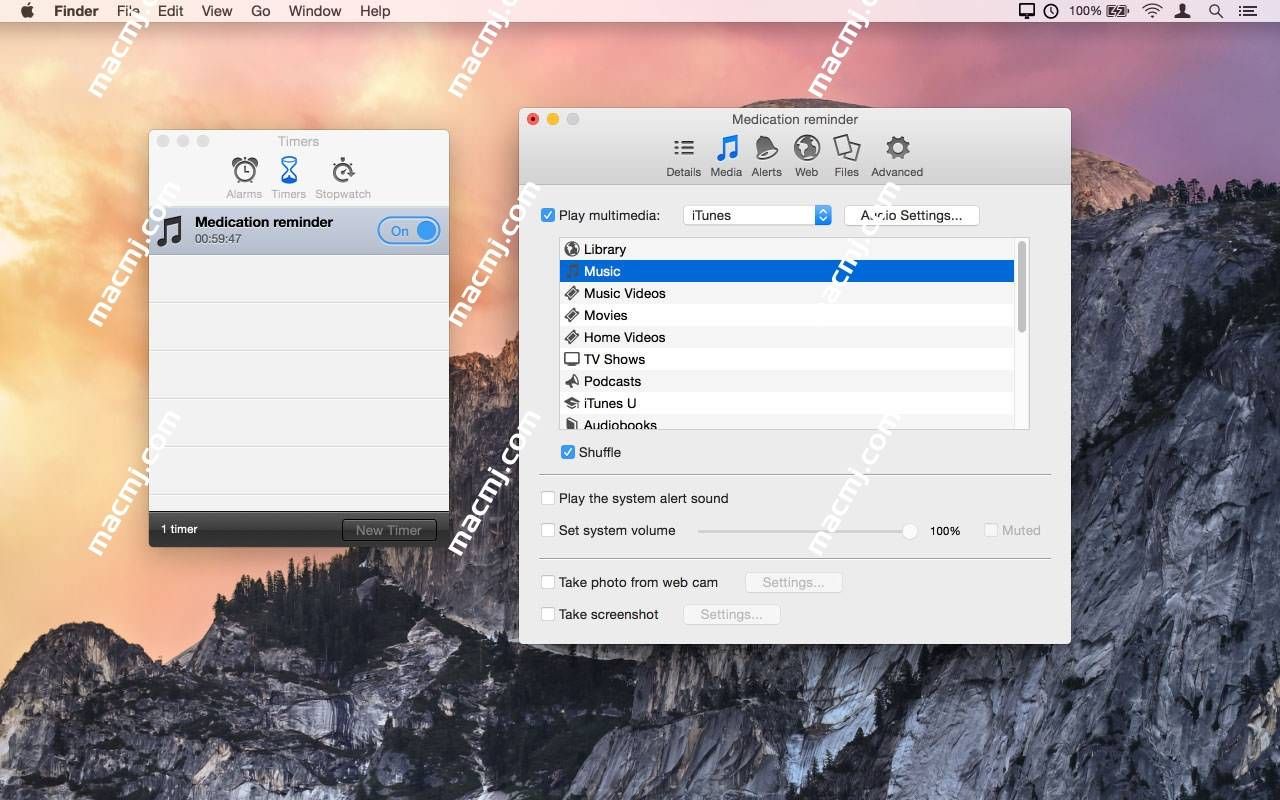1280x800 pixels.
Task: Open the Advanced gear icon
Action: click(x=898, y=148)
